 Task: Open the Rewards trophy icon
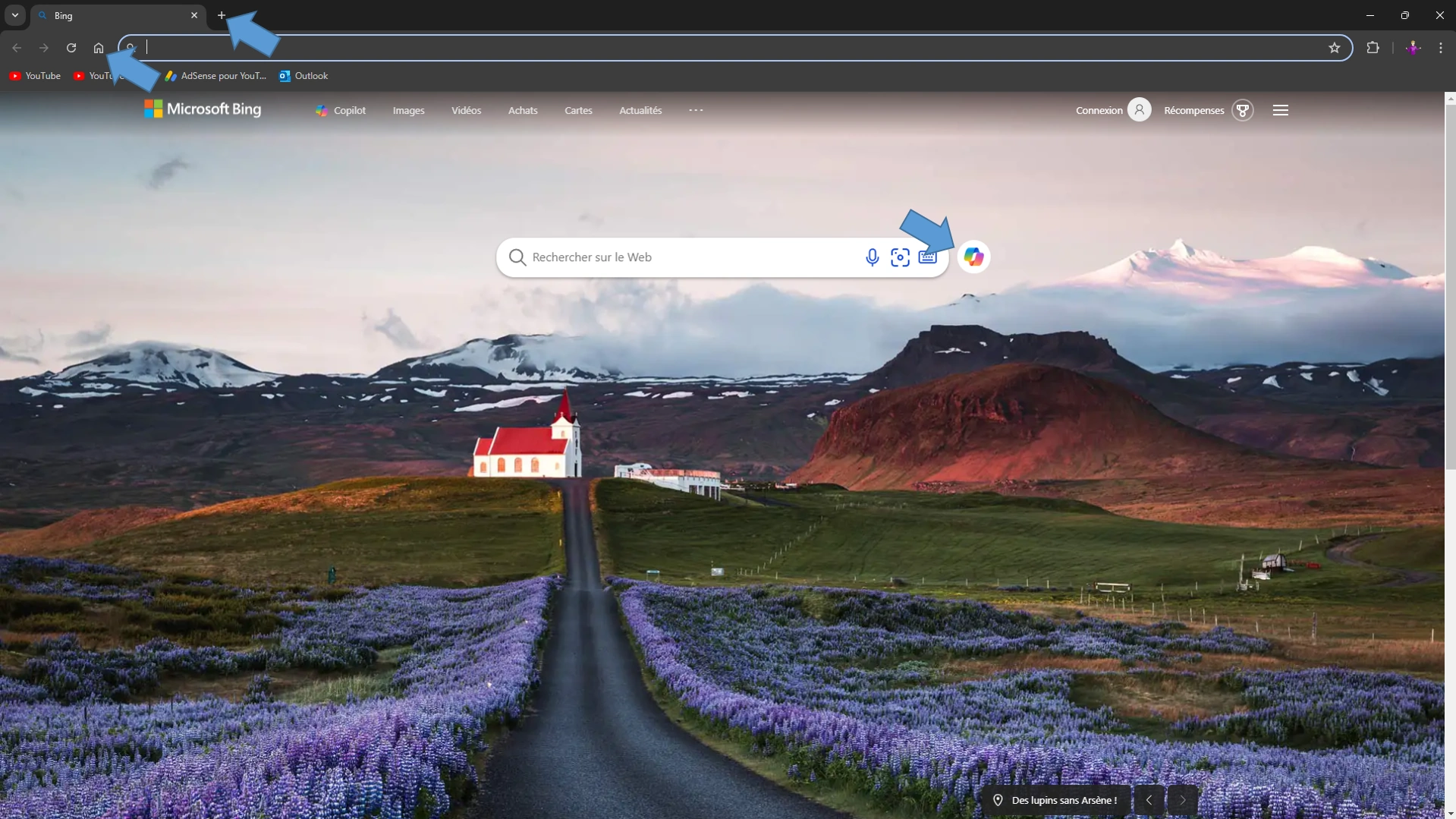pyautogui.click(x=1242, y=110)
